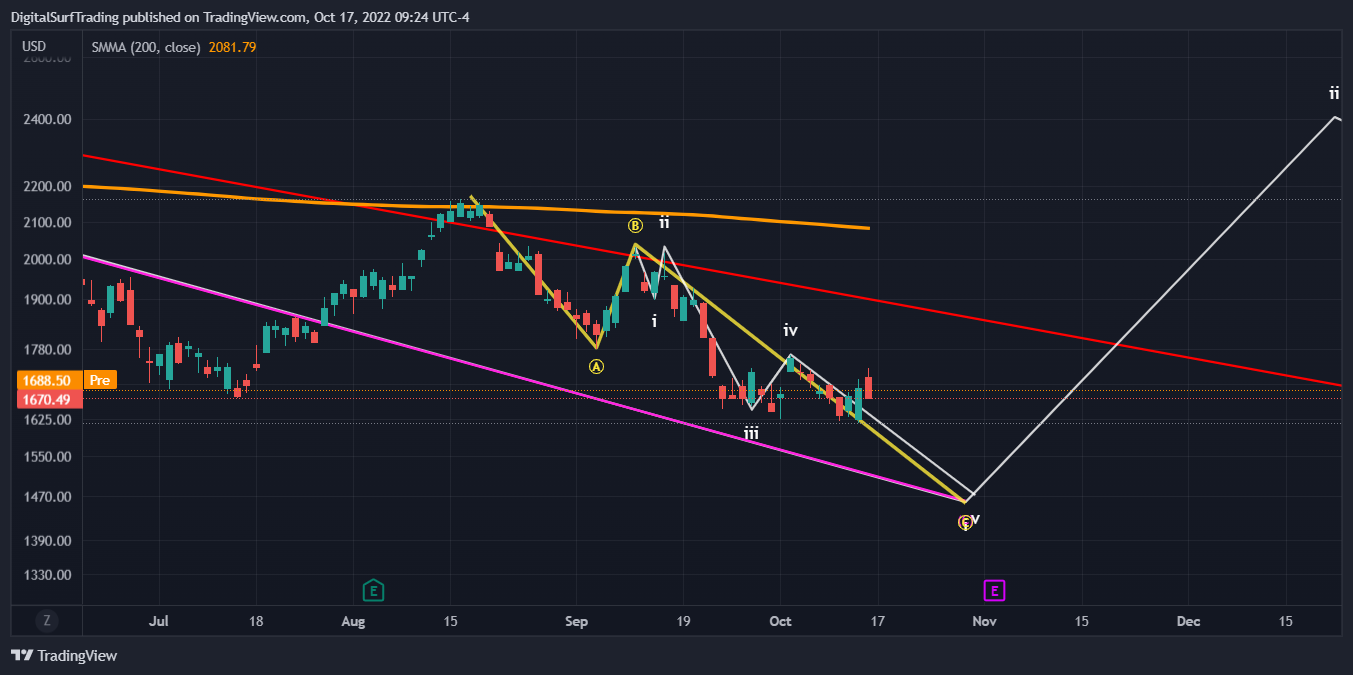Click the SMMA value 2081.79
This screenshot has height=675, width=1353.
[233, 47]
